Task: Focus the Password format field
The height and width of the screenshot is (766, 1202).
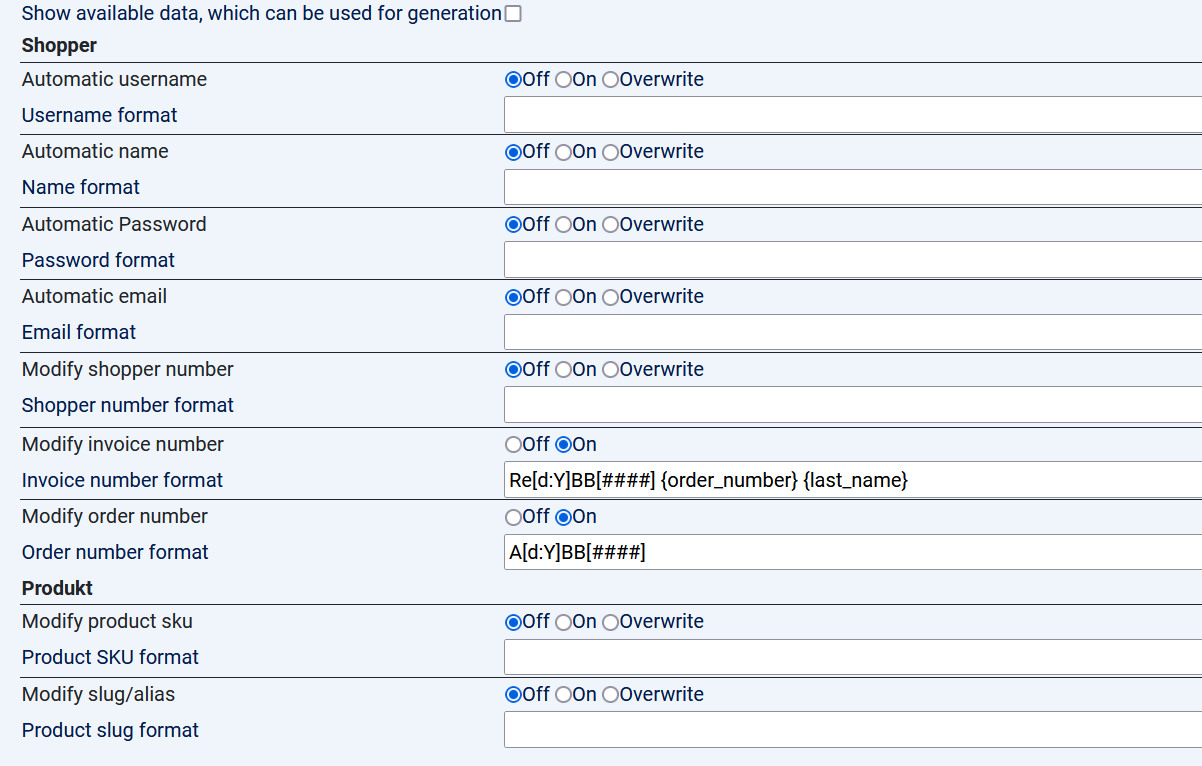Action: [x=852, y=260]
